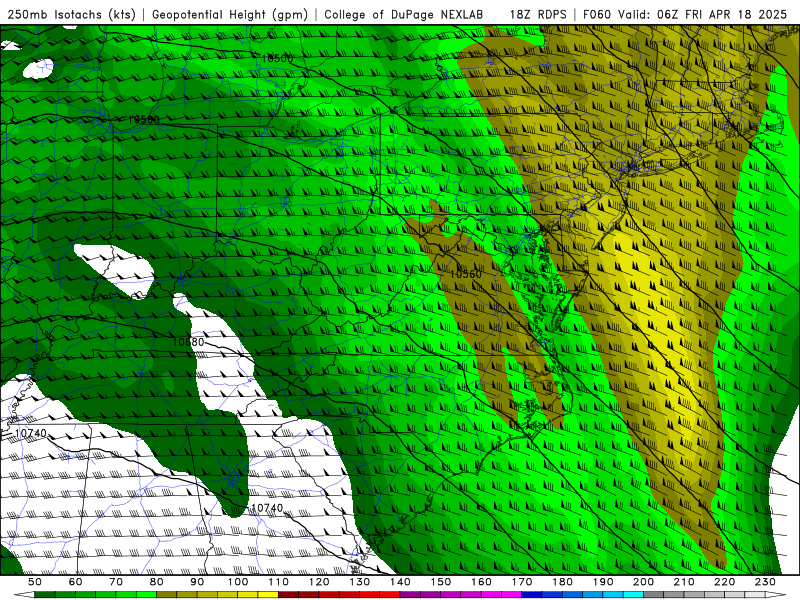Image resolution: width=800 pixels, height=600 pixels.
Task: Pick the cyan swatch just before 200
Action: 633,594
